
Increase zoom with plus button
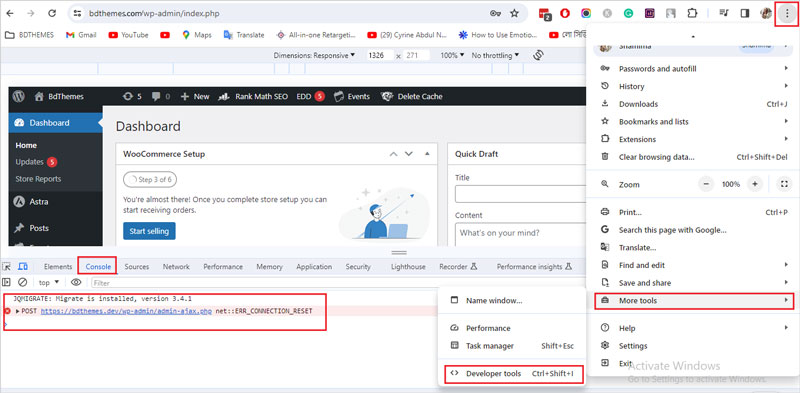click(755, 184)
